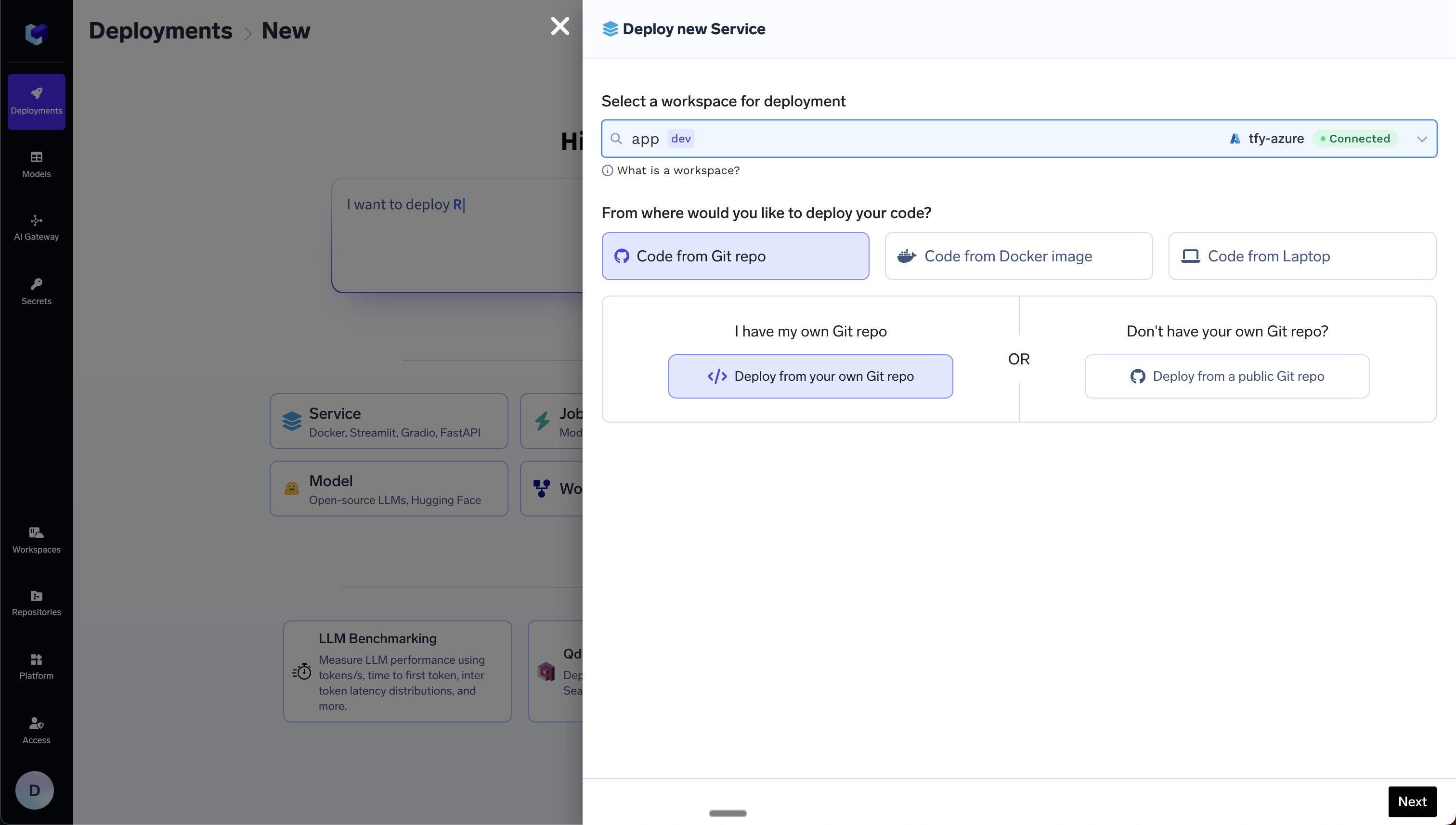Close the Deploy new Service panel

560,26
